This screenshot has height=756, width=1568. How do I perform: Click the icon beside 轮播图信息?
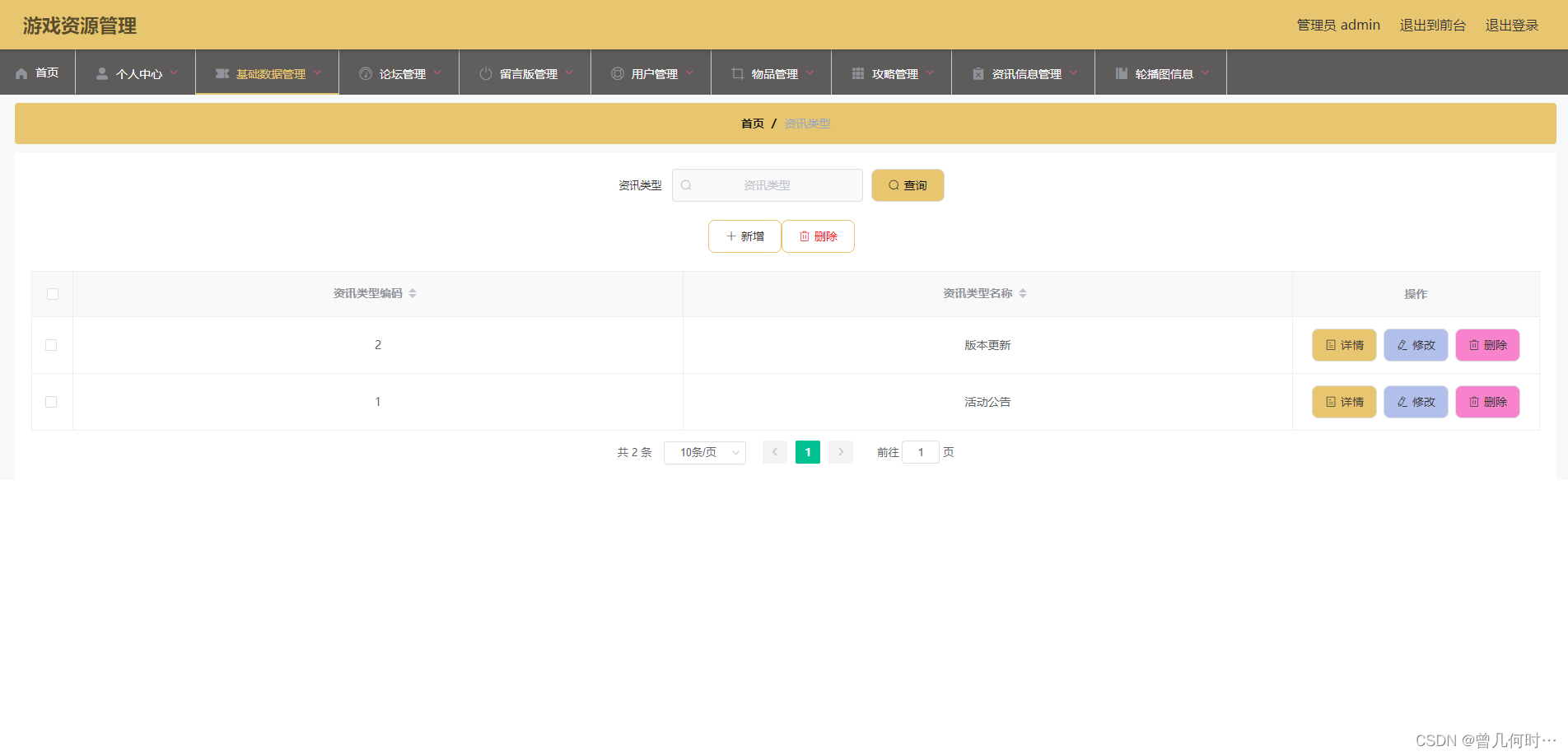(x=1122, y=73)
